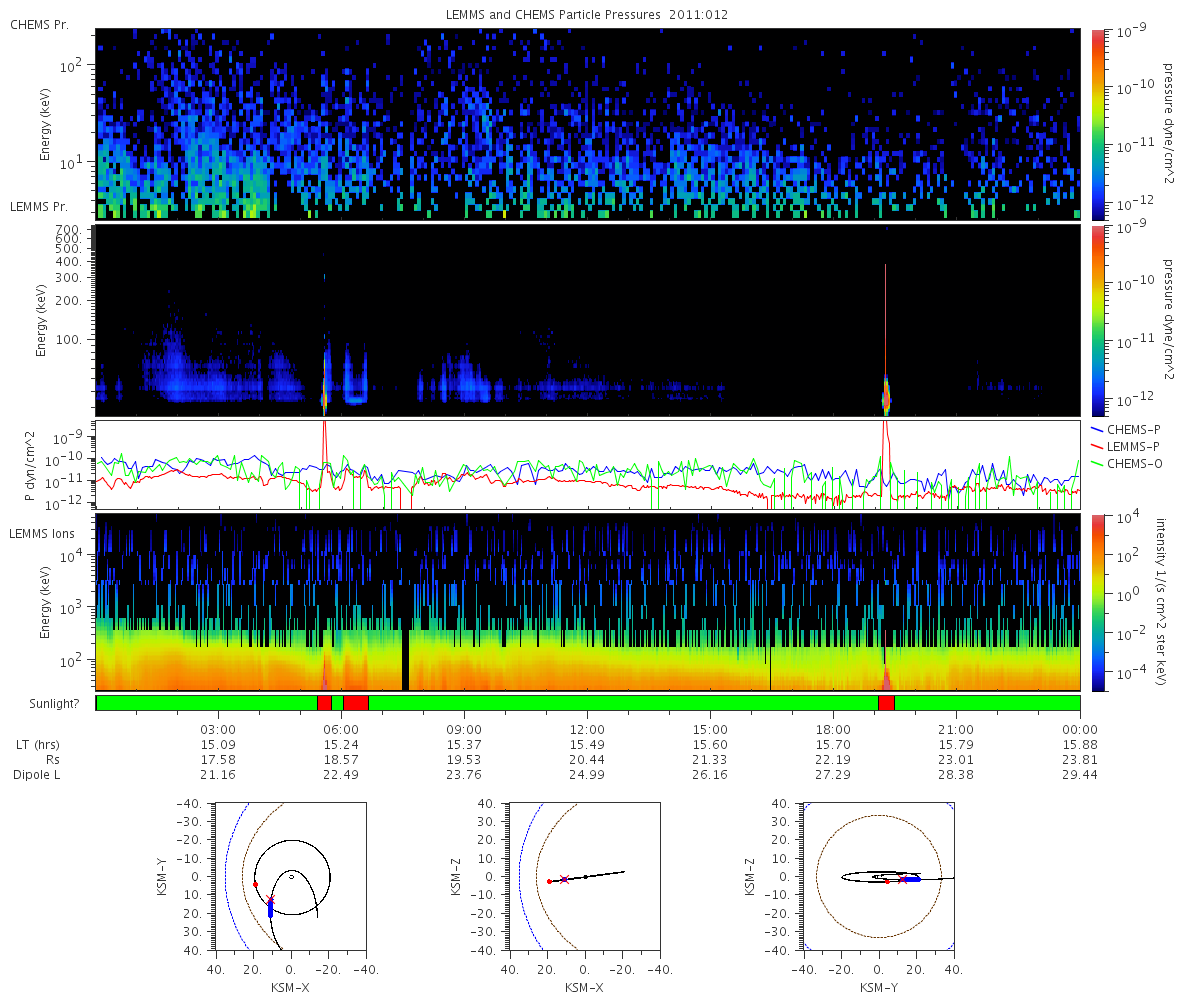
Task: Click the CHEMS Pr. panel label
Action: [x=40, y=23]
